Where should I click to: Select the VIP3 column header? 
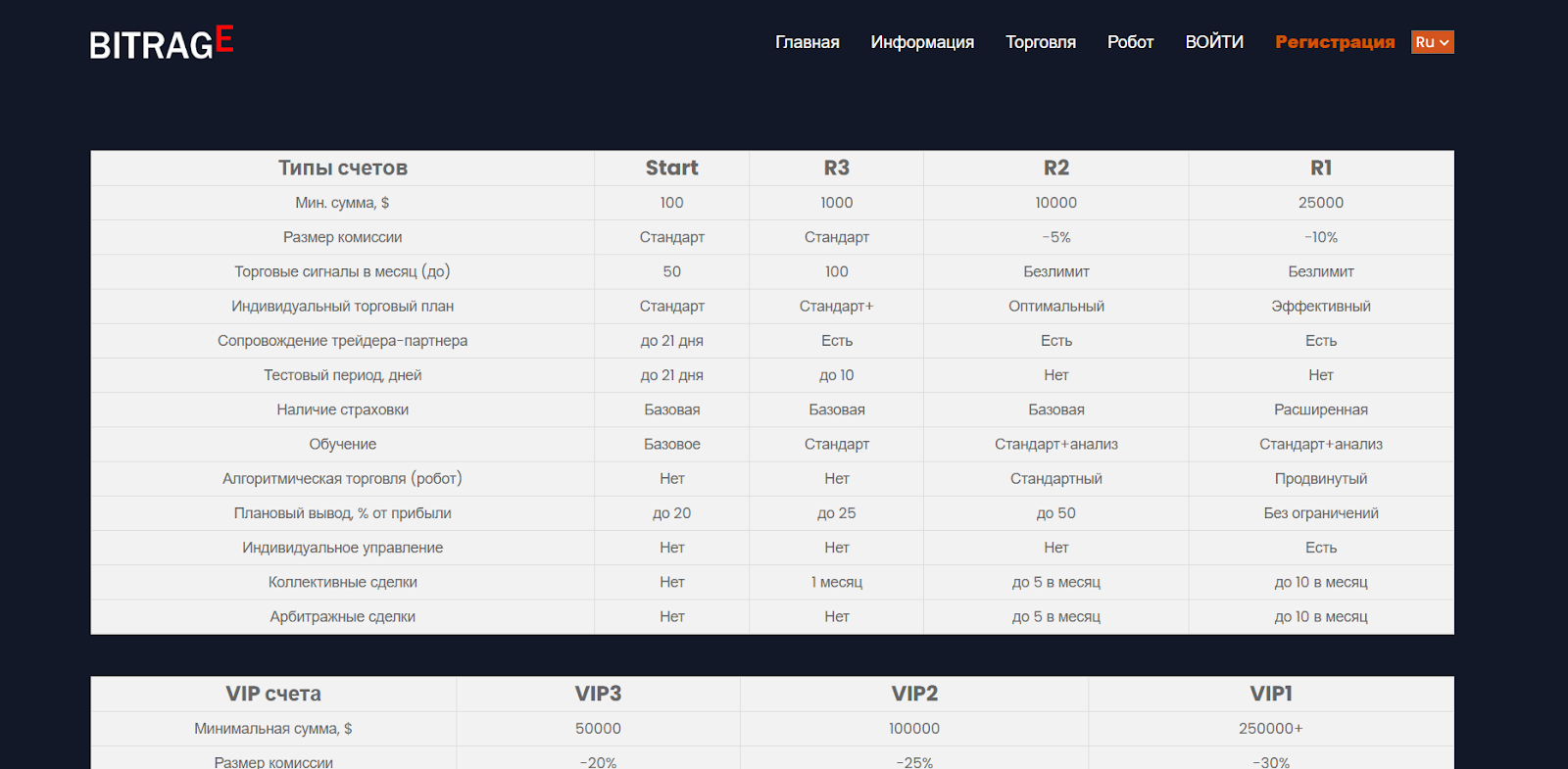click(598, 694)
